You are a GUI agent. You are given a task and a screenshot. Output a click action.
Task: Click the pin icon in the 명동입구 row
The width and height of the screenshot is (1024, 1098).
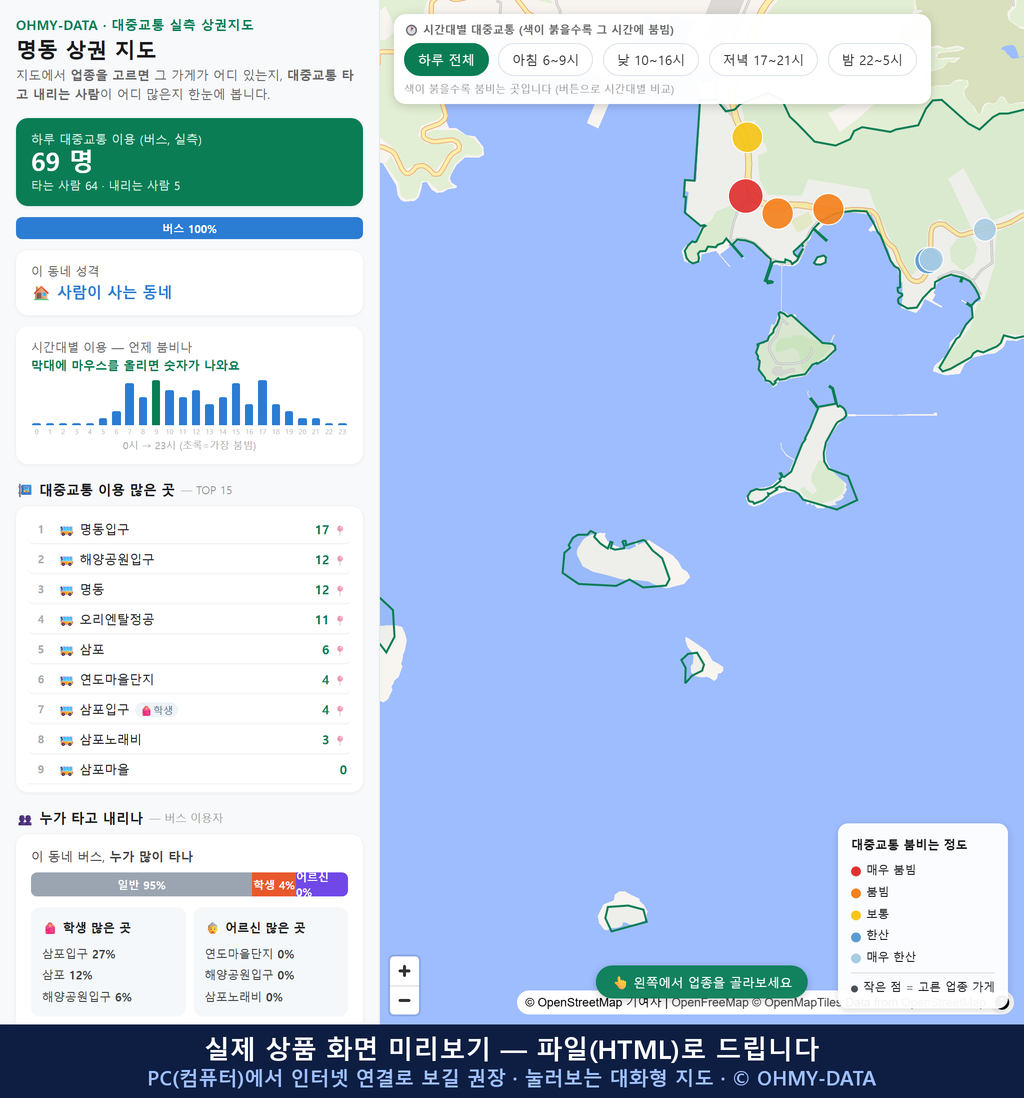click(x=340, y=530)
